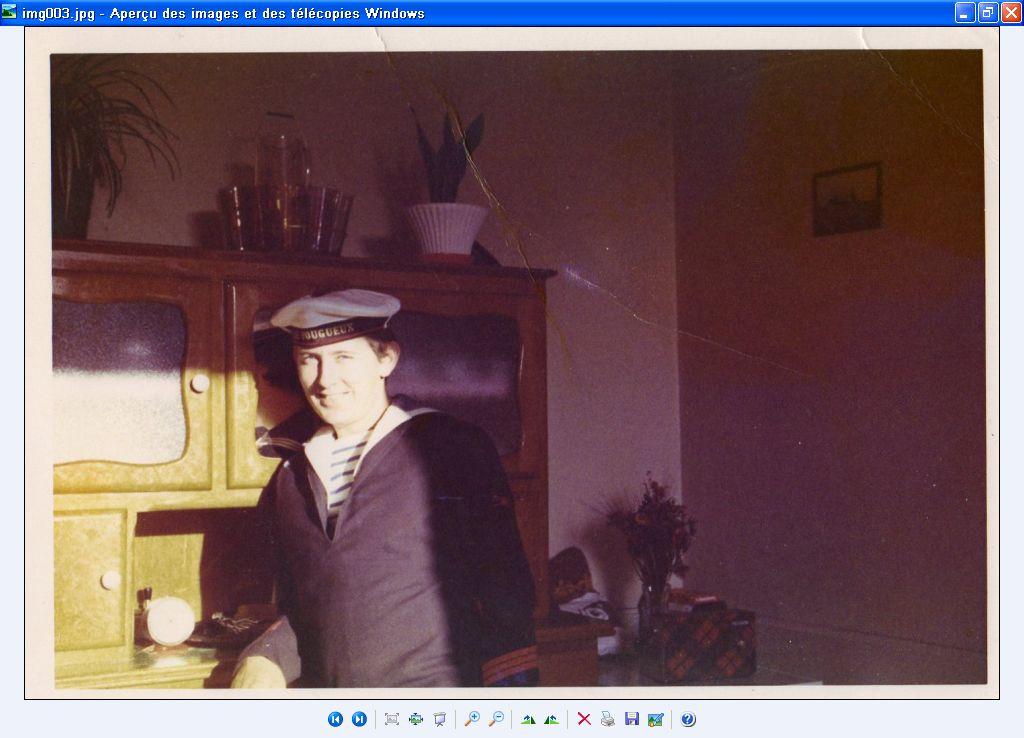Rotate the photo counterclockwise

(x=551, y=719)
